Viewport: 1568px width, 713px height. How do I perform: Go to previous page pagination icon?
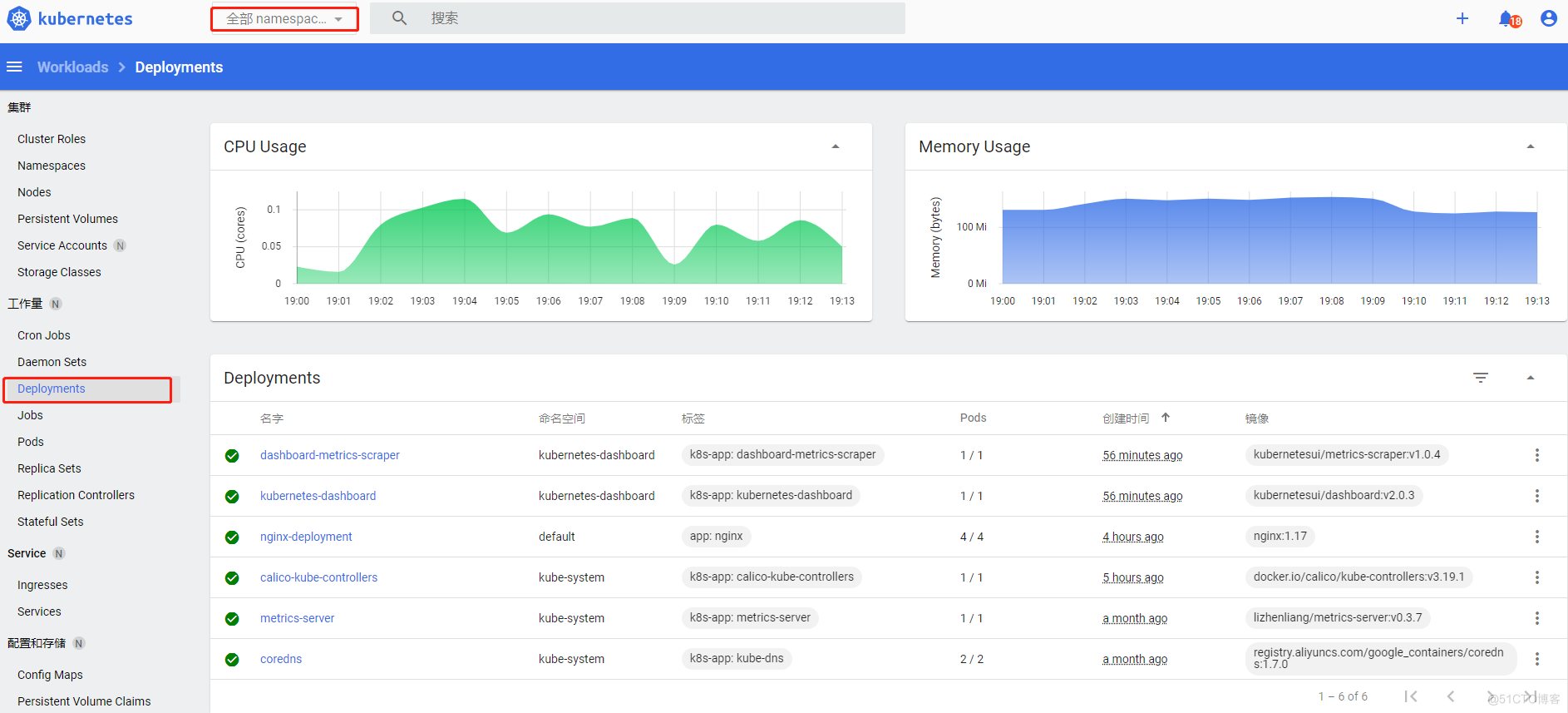(1451, 696)
